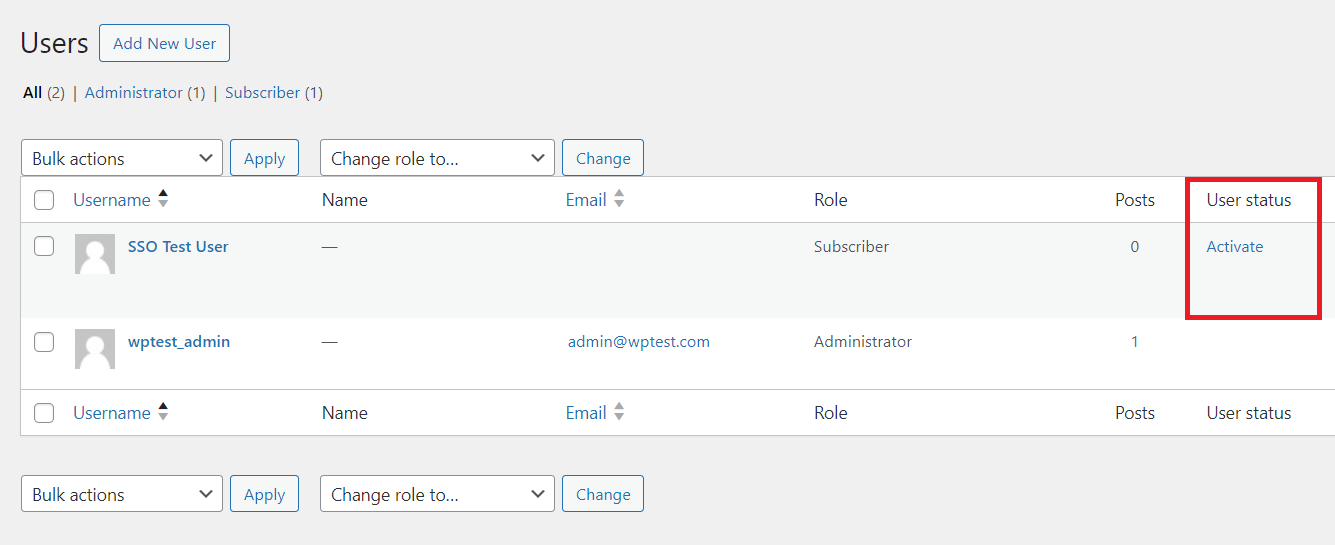Open the SSO Test User profile link
The width and height of the screenshot is (1335, 545).
pos(178,247)
